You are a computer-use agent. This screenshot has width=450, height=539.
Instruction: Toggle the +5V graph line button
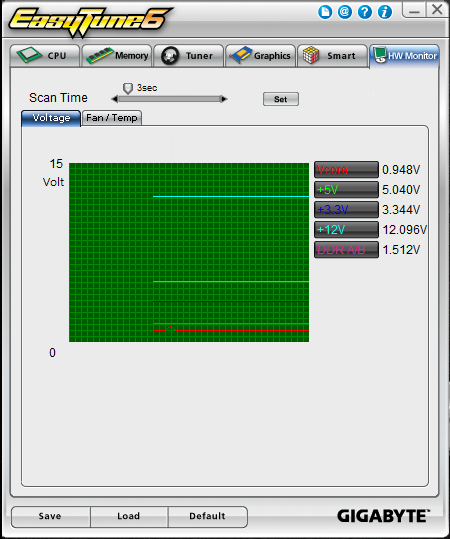click(x=346, y=189)
